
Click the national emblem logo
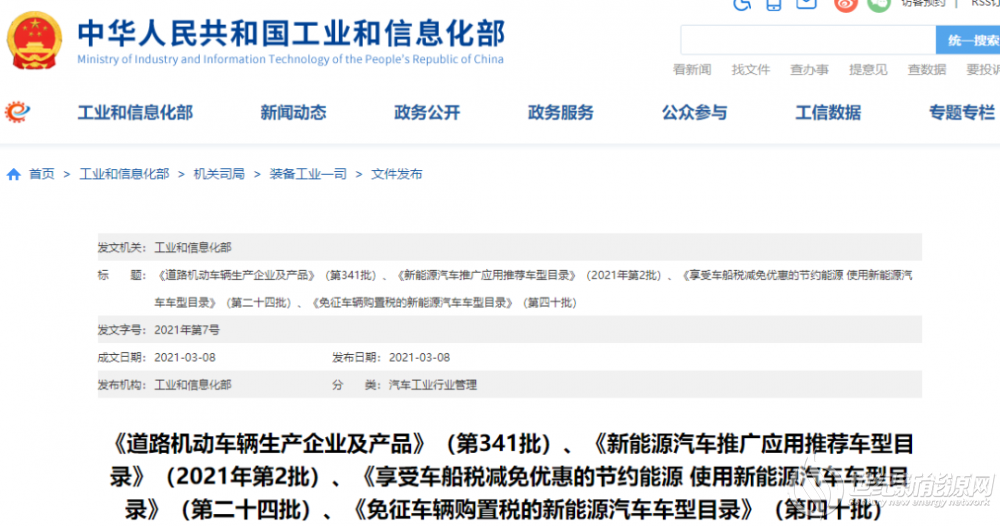(x=33, y=38)
